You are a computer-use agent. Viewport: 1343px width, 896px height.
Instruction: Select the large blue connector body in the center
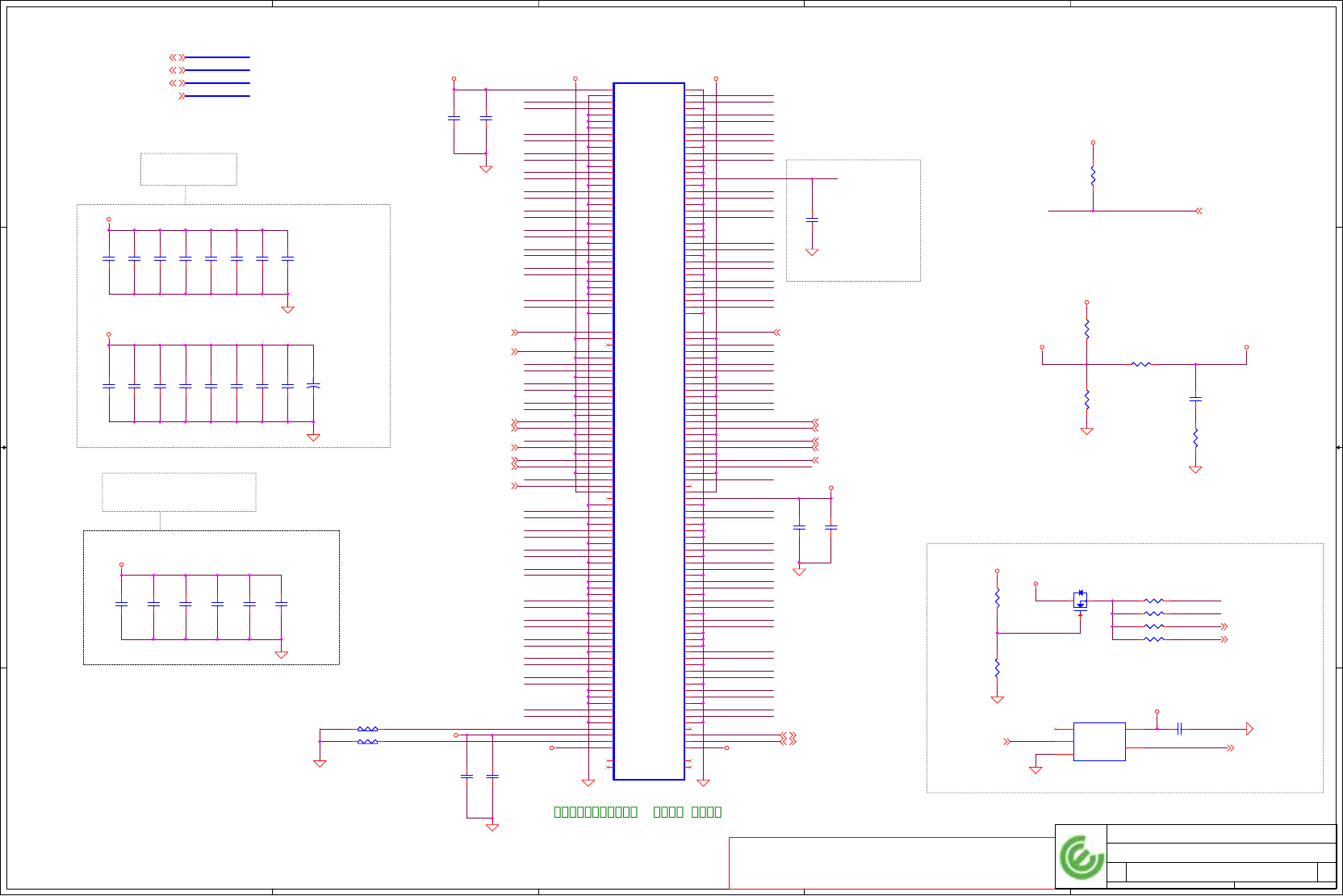(649, 431)
